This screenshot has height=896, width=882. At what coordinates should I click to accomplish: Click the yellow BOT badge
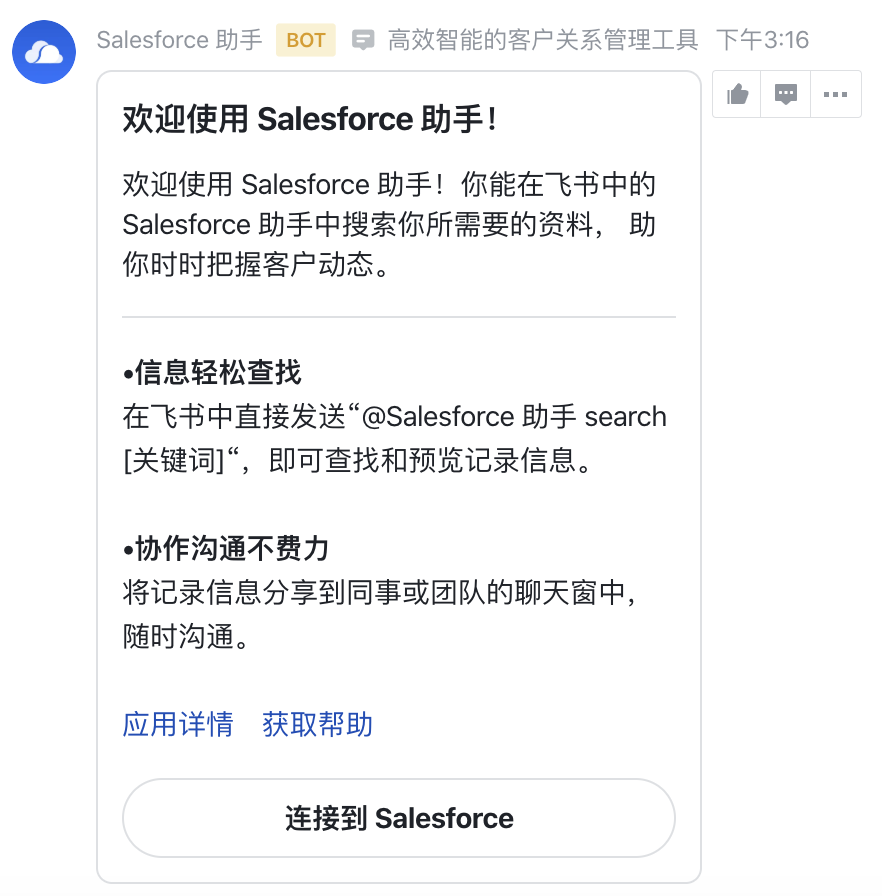306,40
